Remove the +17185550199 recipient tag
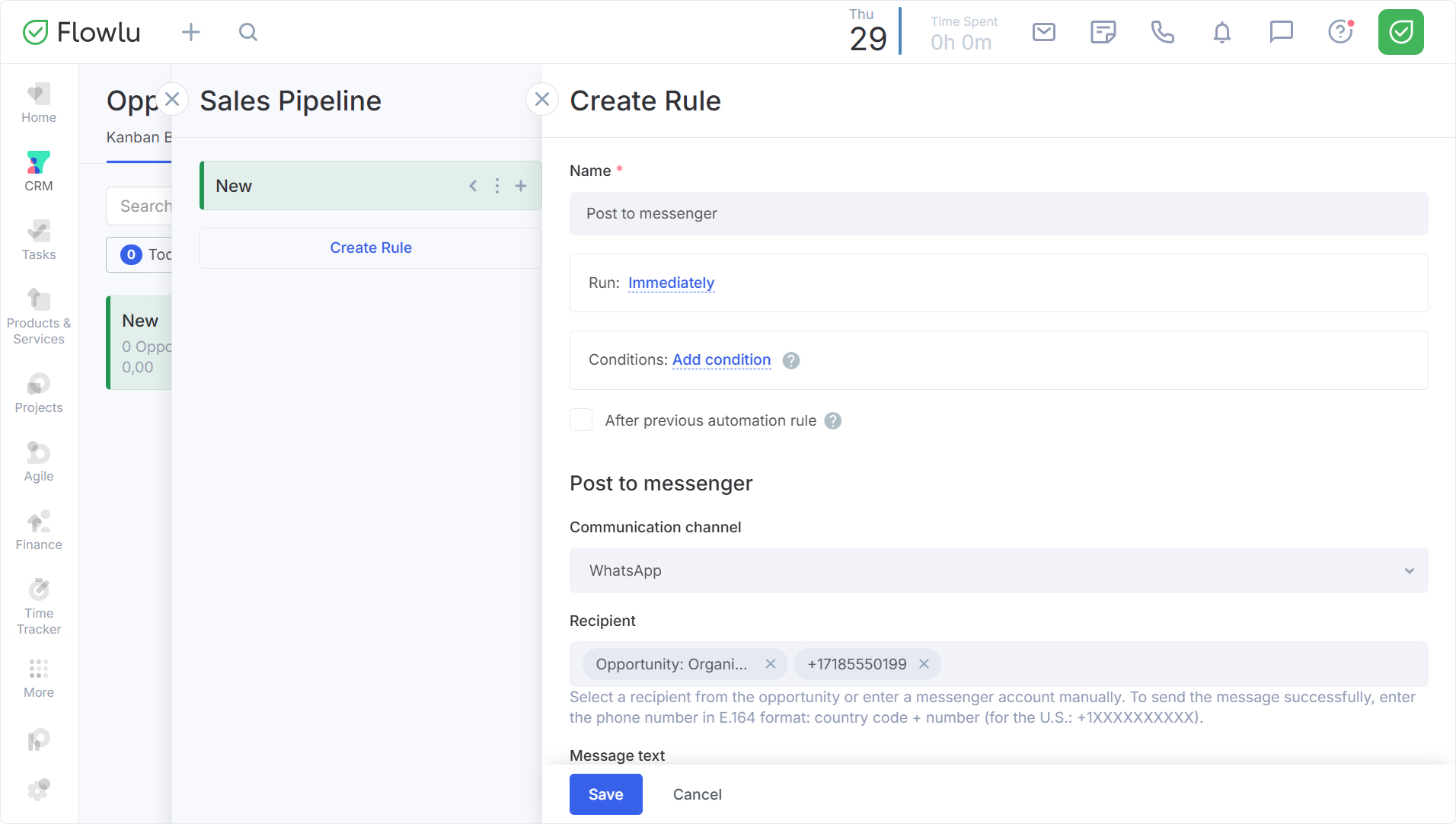Screen dimensions: 1456x824 point(924,664)
